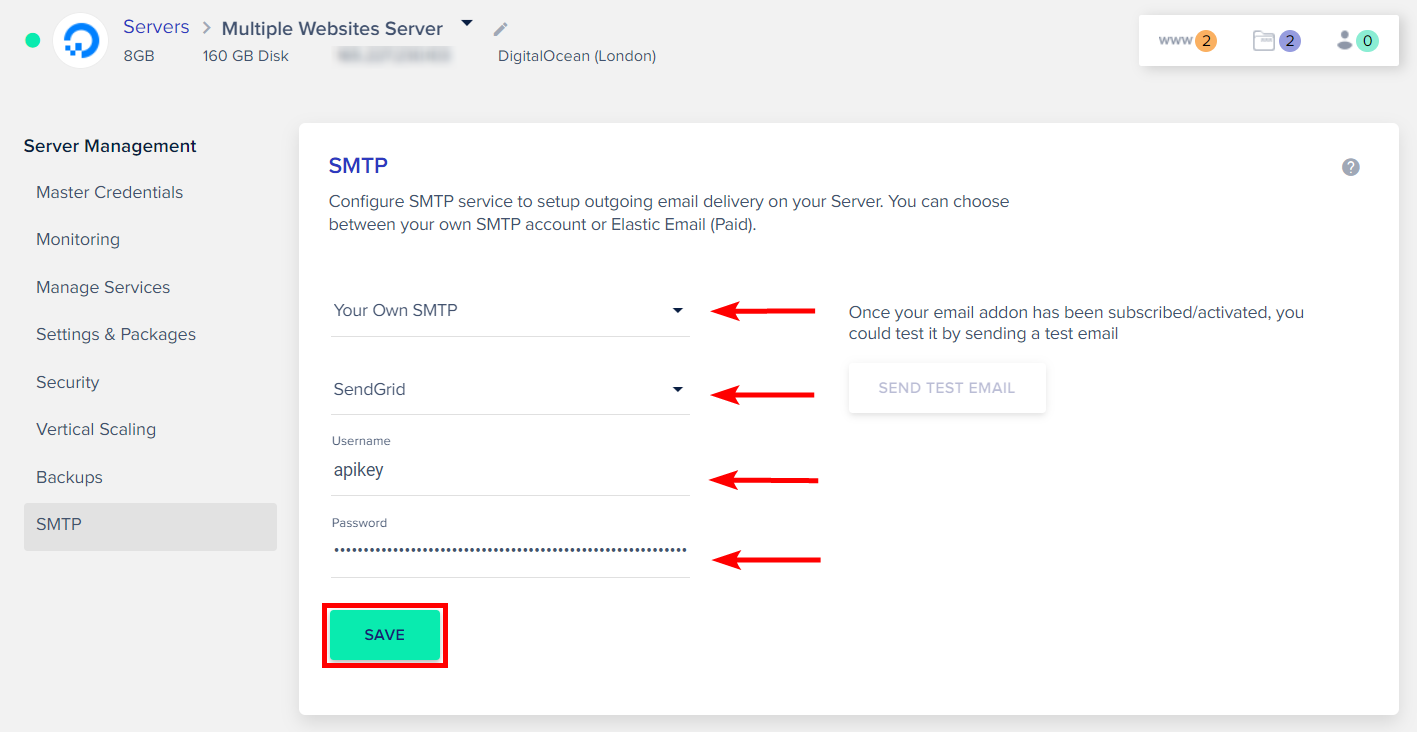Open the Your Own SMTP dropdown
The height and width of the screenshot is (732, 1417).
[x=510, y=311]
